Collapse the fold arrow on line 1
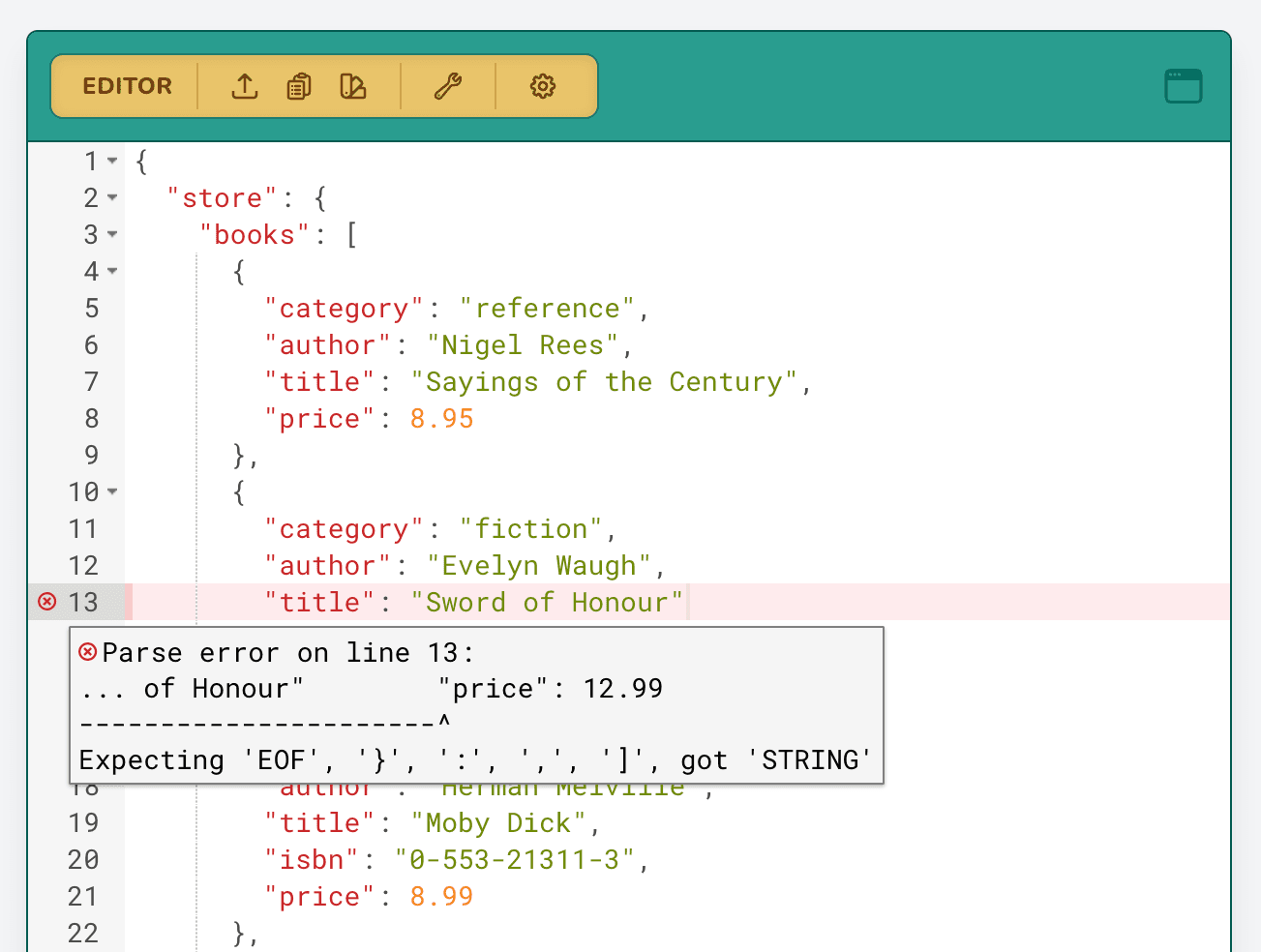 tap(112, 161)
